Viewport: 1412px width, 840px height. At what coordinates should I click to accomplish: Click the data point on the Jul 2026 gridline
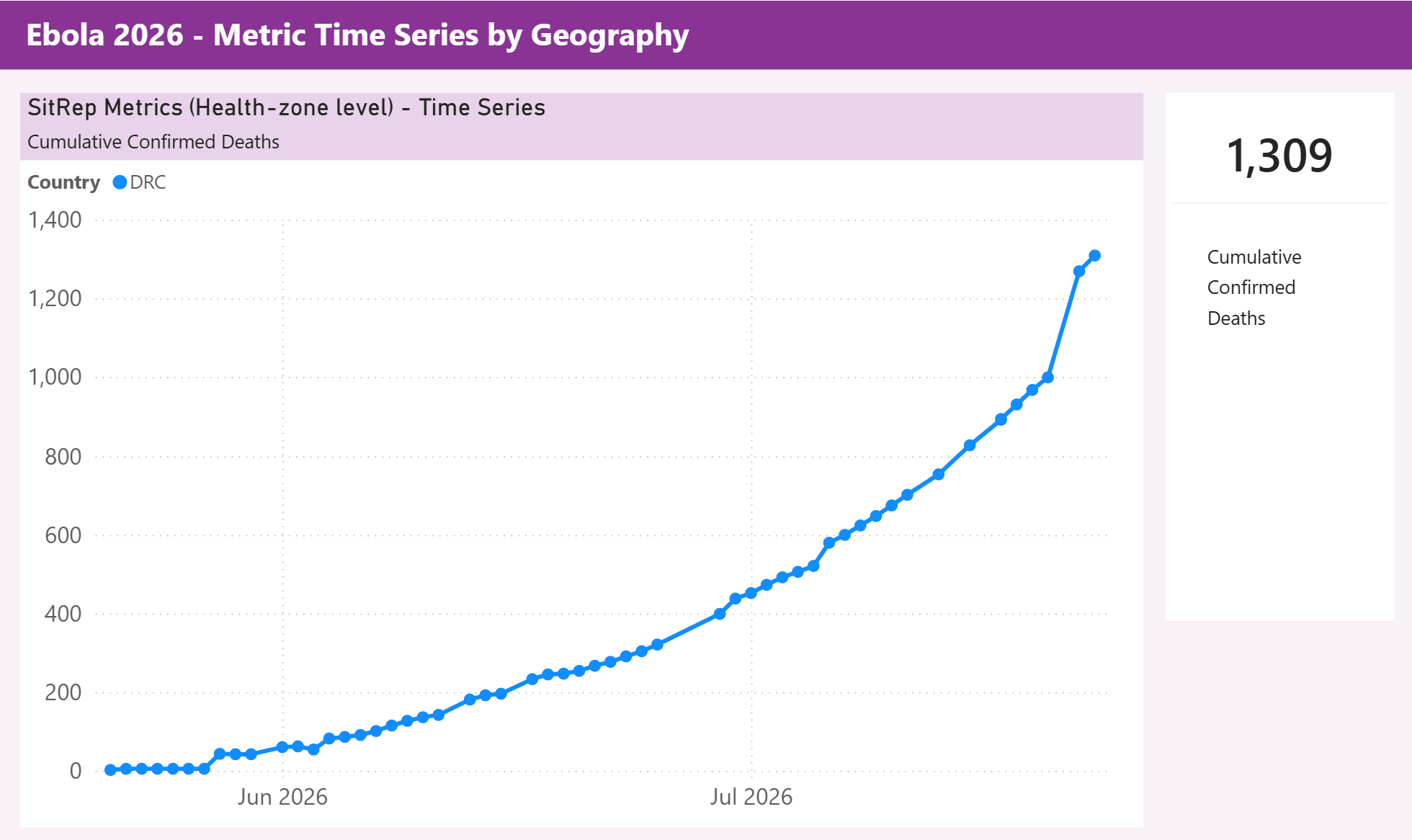coord(751,593)
